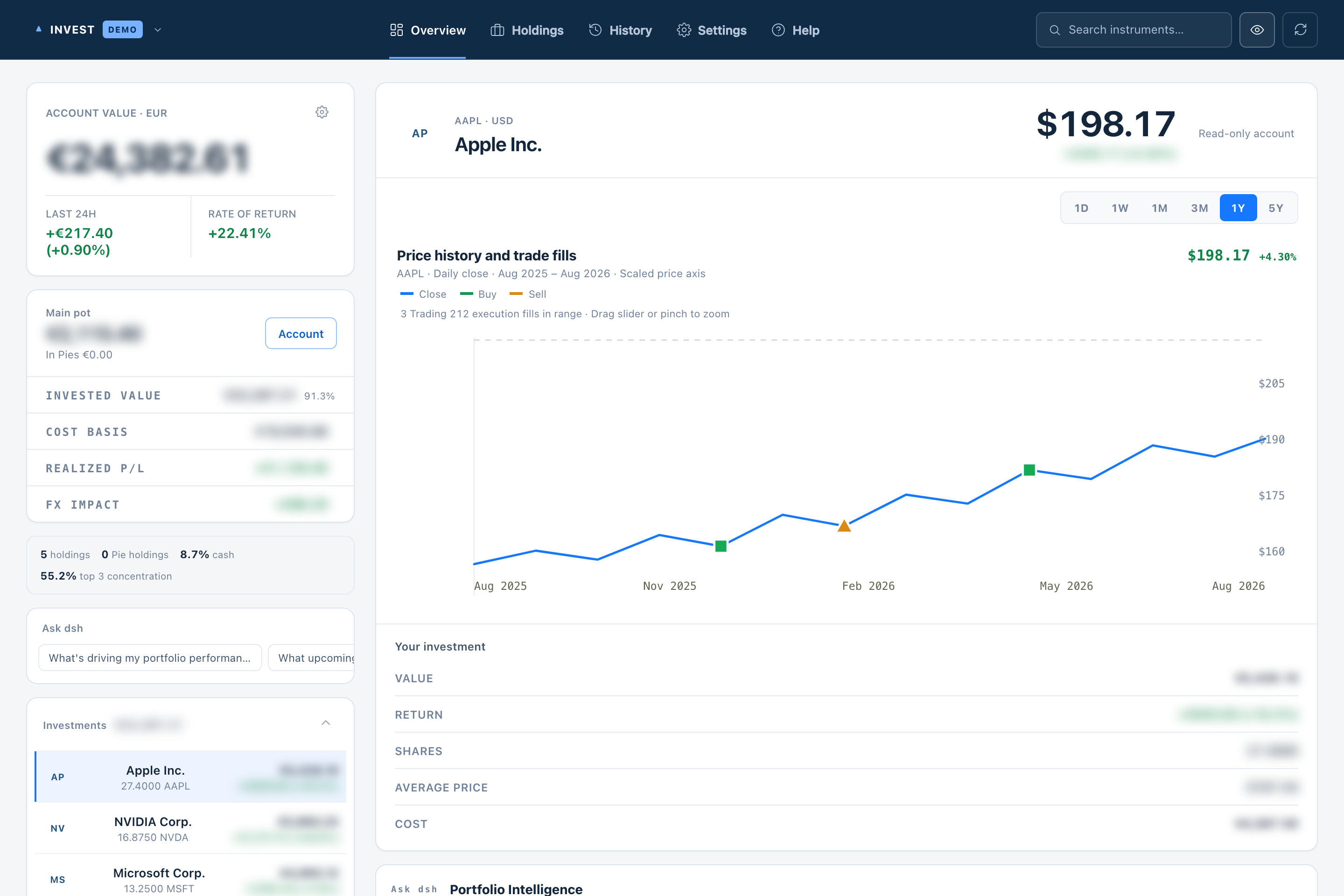Screen dimensions: 1344x896
Task: Open the Settings tab
Action: 711,30
